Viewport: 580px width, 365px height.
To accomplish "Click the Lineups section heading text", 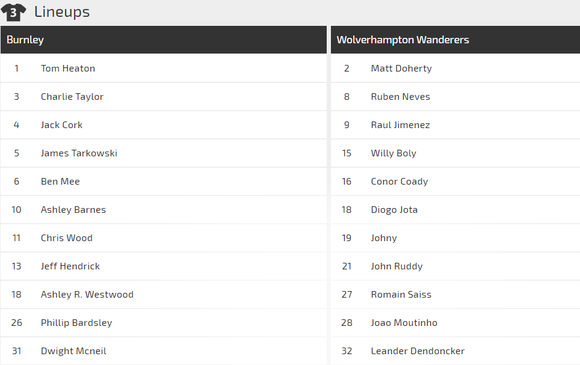I will pyautogui.click(x=62, y=12).
